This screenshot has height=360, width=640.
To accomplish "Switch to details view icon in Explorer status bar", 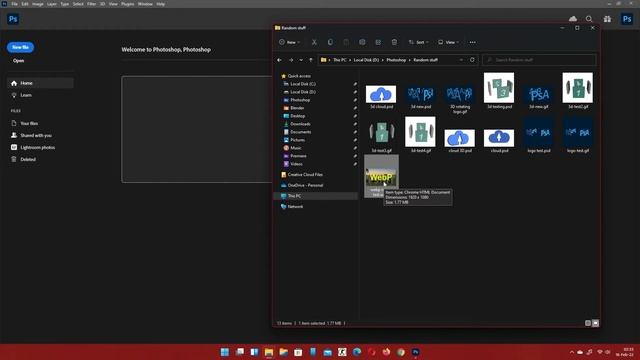I will click(x=588, y=323).
